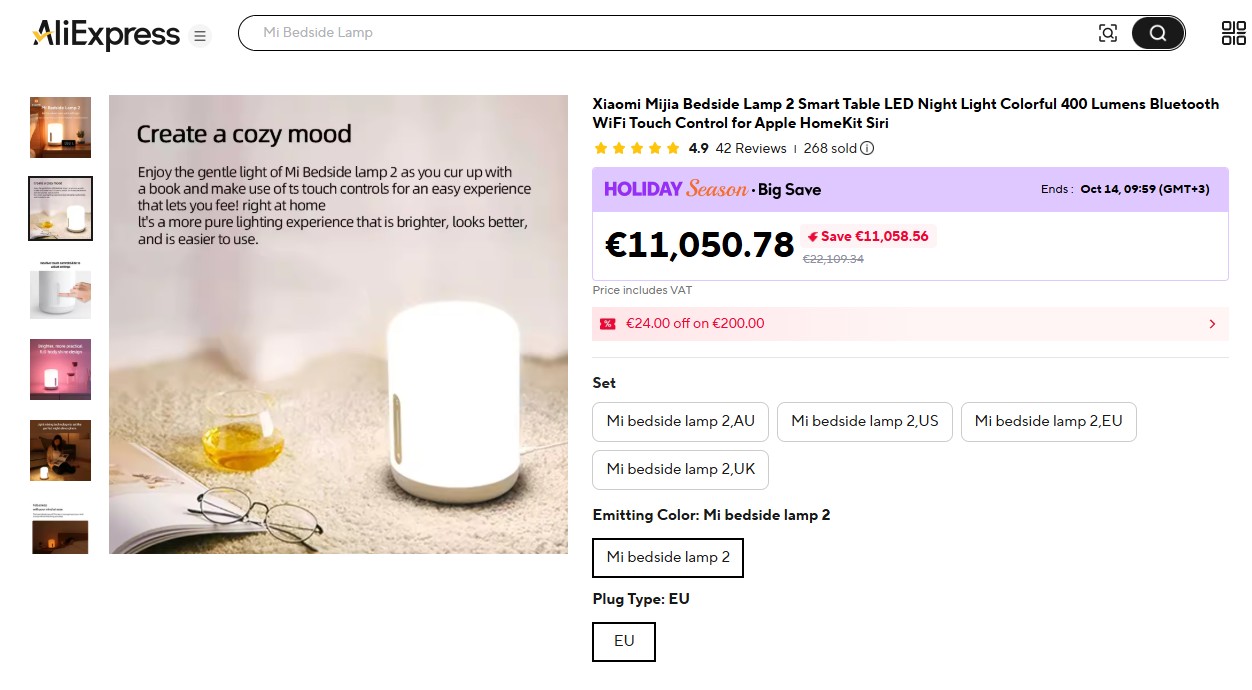Select Mi bedside lamp 2,US set
Image resolution: width=1252 pixels, height=690 pixels.
pyautogui.click(x=864, y=421)
